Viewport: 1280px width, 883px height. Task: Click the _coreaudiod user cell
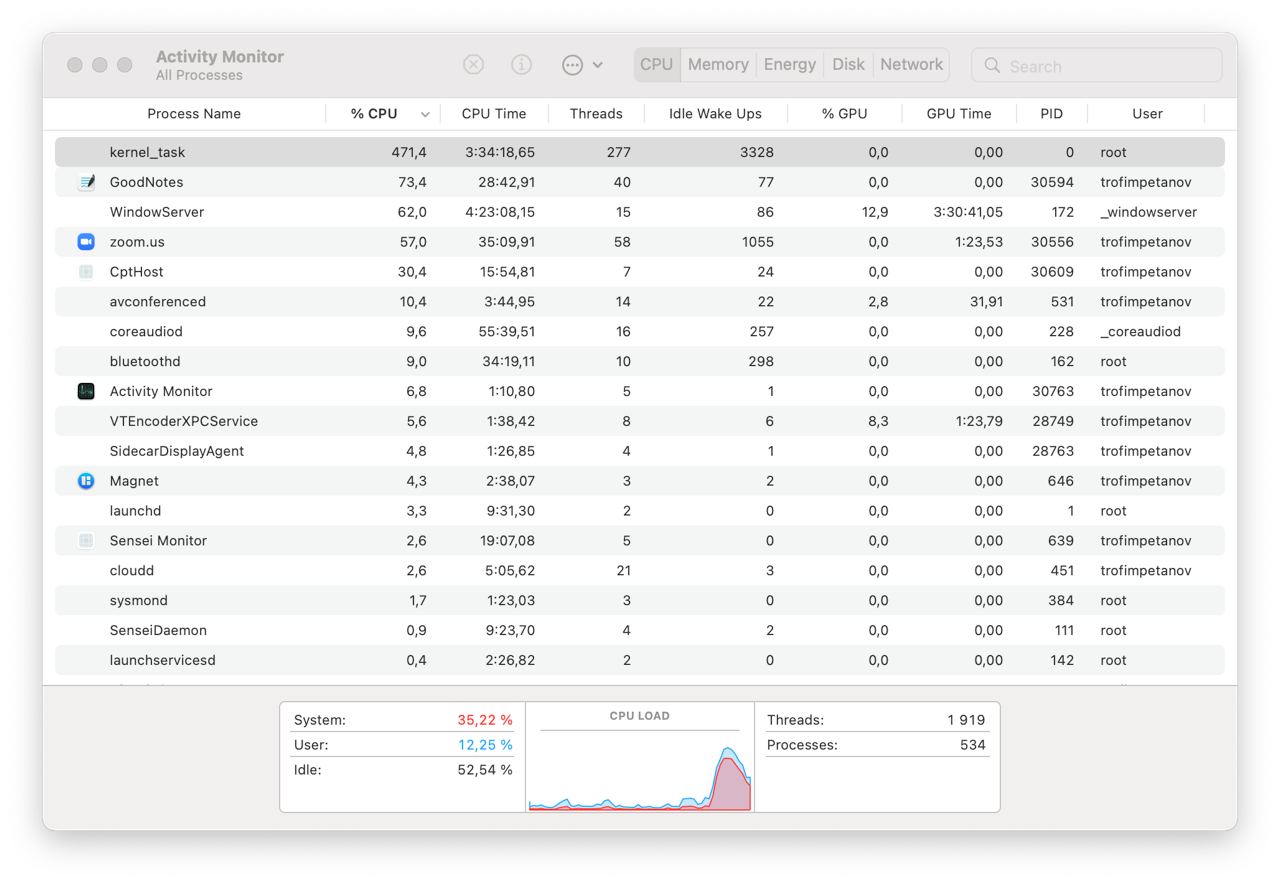tap(1140, 332)
